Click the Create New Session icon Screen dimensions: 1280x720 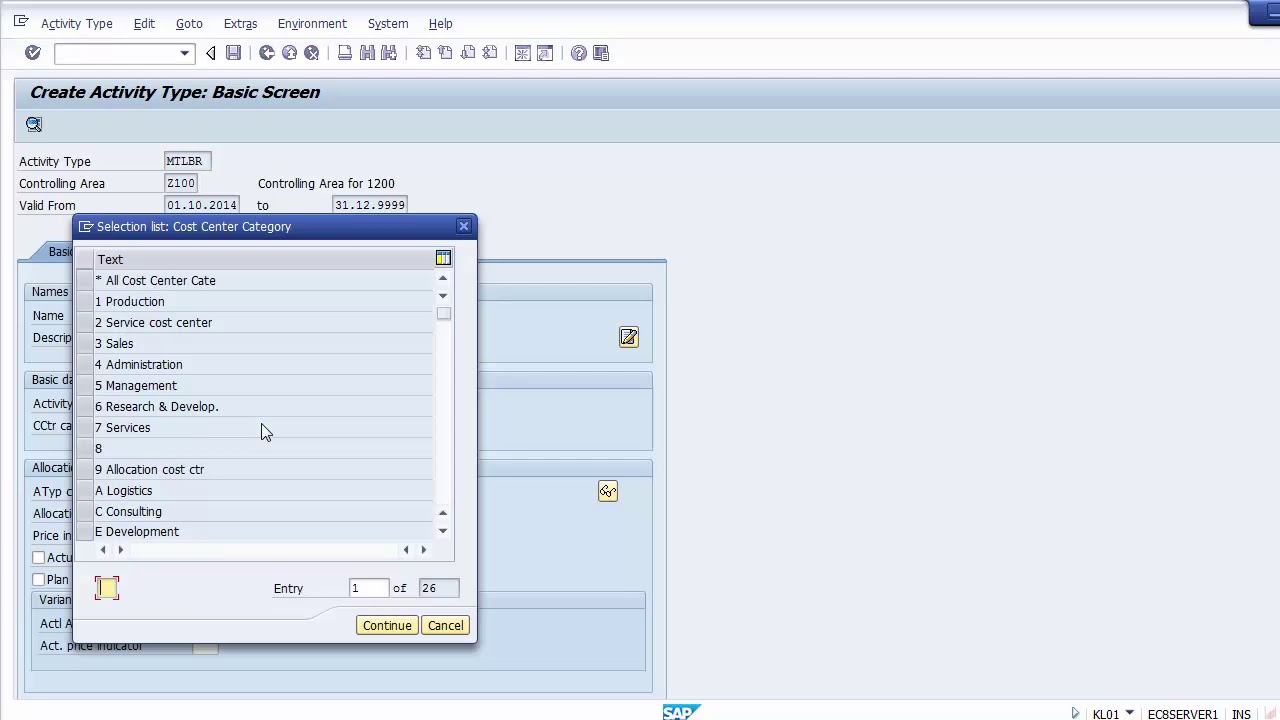coord(522,53)
